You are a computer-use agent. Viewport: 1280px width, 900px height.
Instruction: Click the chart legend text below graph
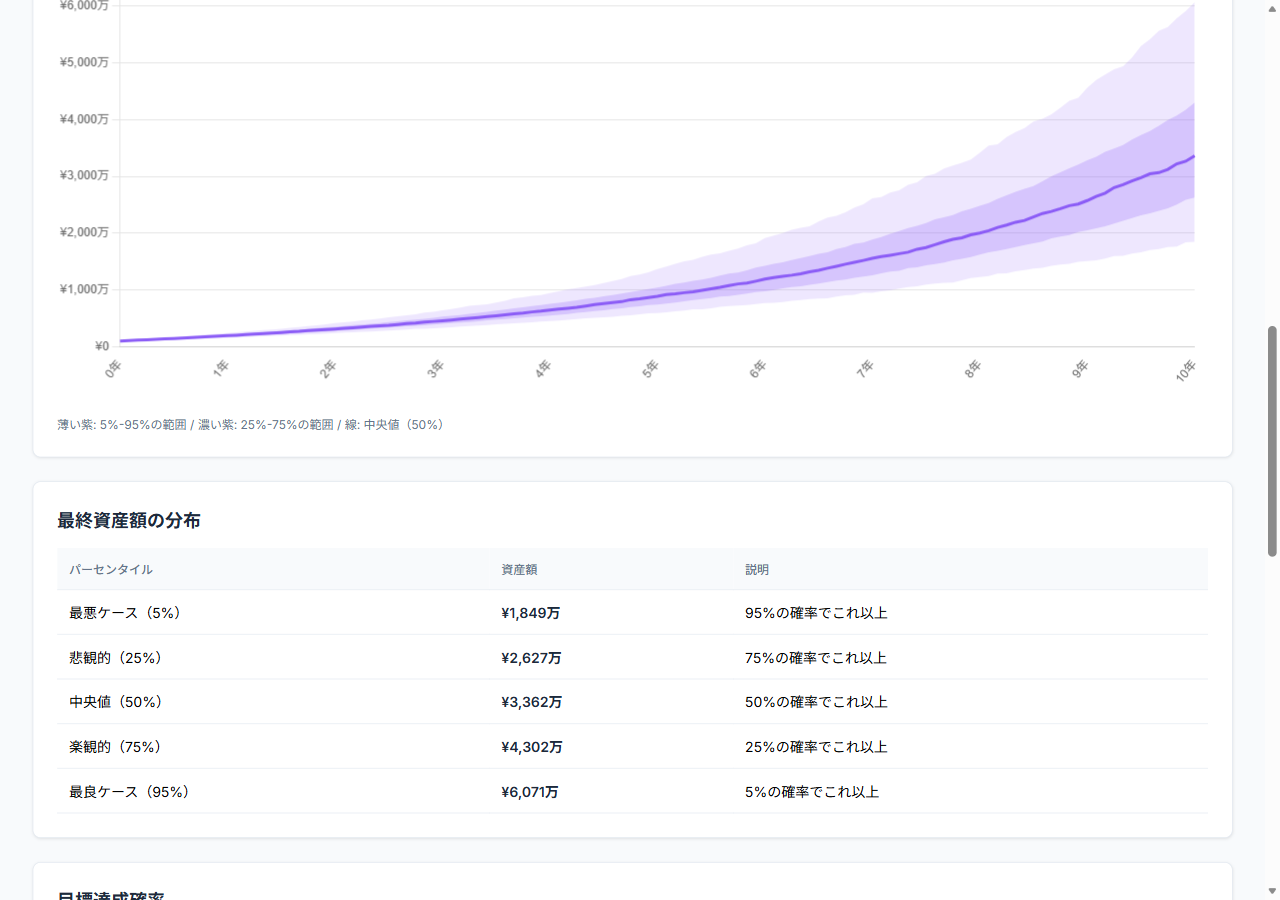252,425
